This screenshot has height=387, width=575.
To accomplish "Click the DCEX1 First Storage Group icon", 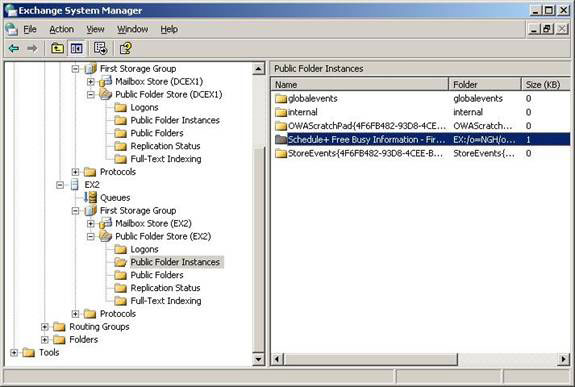I will point(91,69).
